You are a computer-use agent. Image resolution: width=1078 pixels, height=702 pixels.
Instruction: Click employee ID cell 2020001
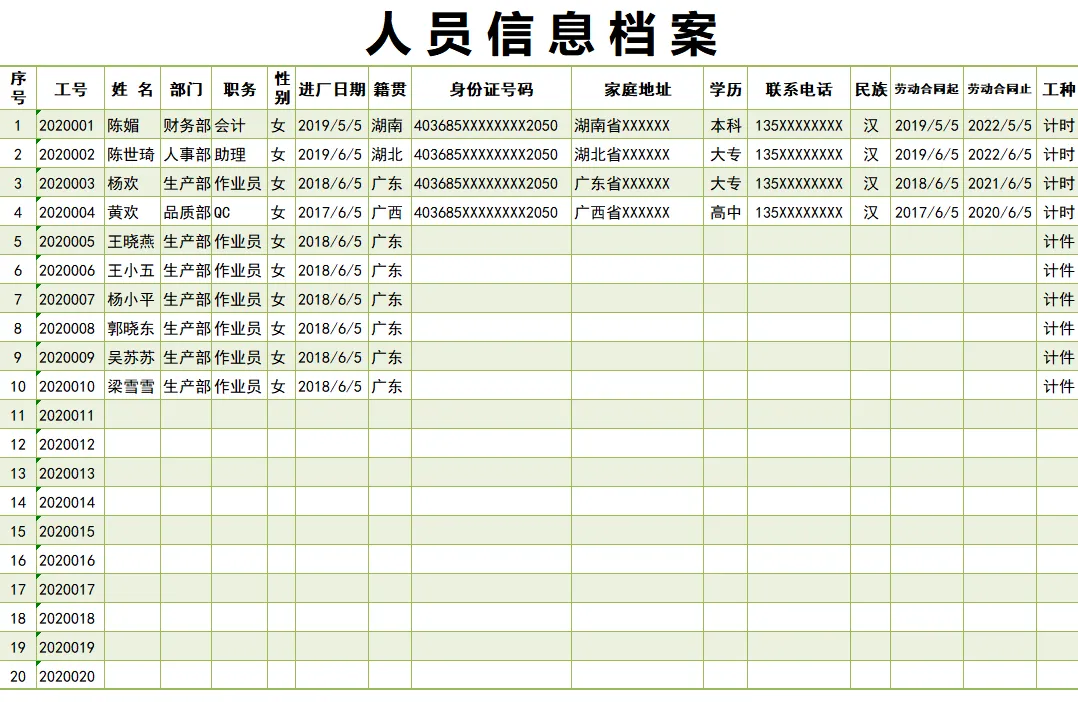pos(71,125)
